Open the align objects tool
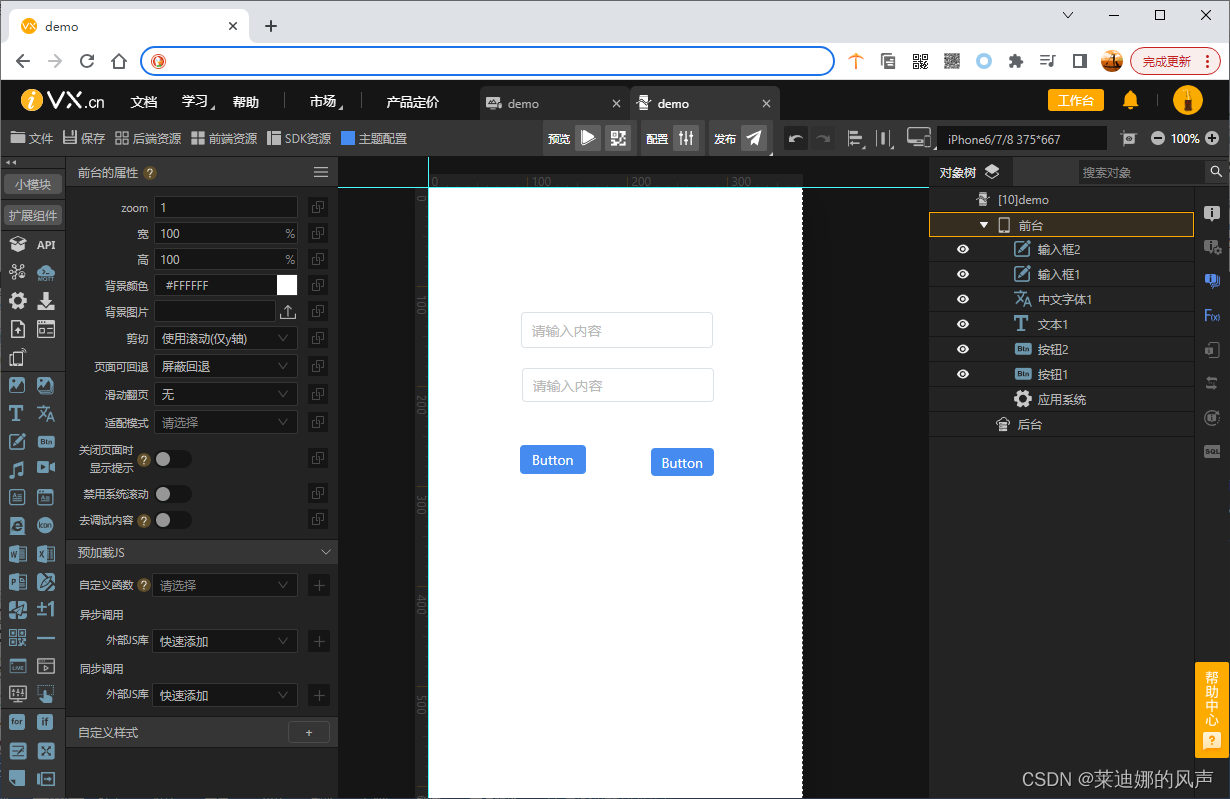The image size is (1230, 799). coord(855,138)
